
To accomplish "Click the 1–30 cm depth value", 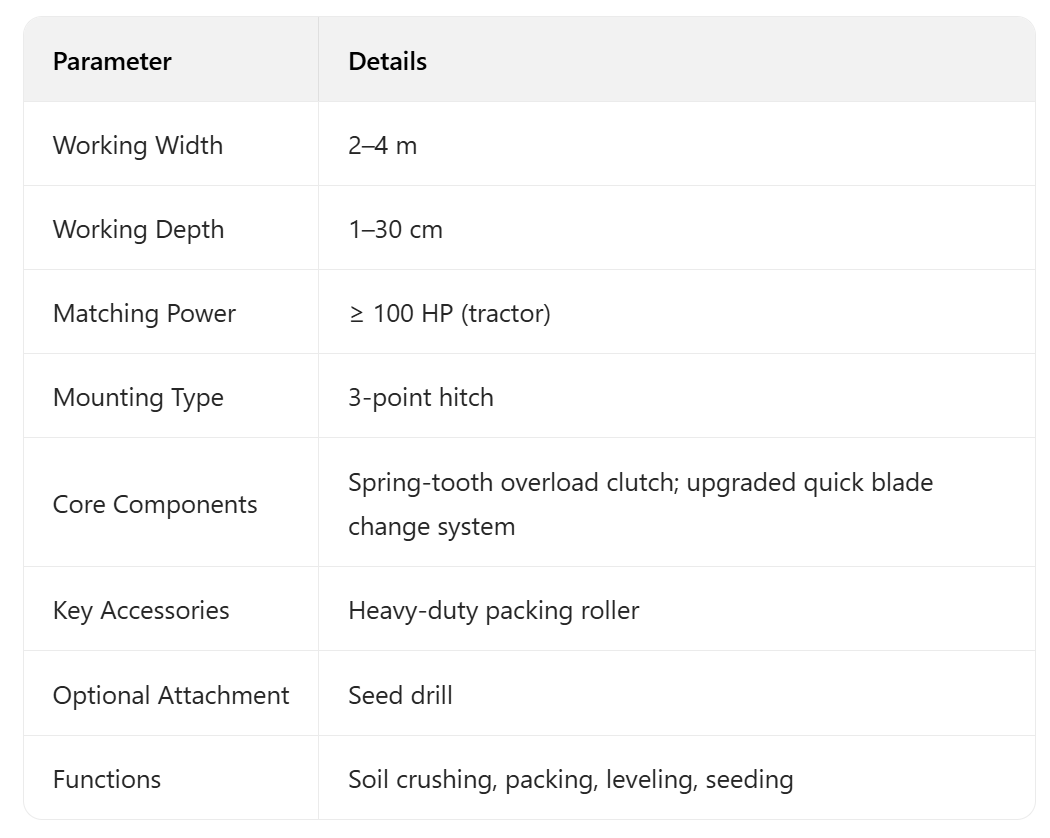I will pos(395,229).
